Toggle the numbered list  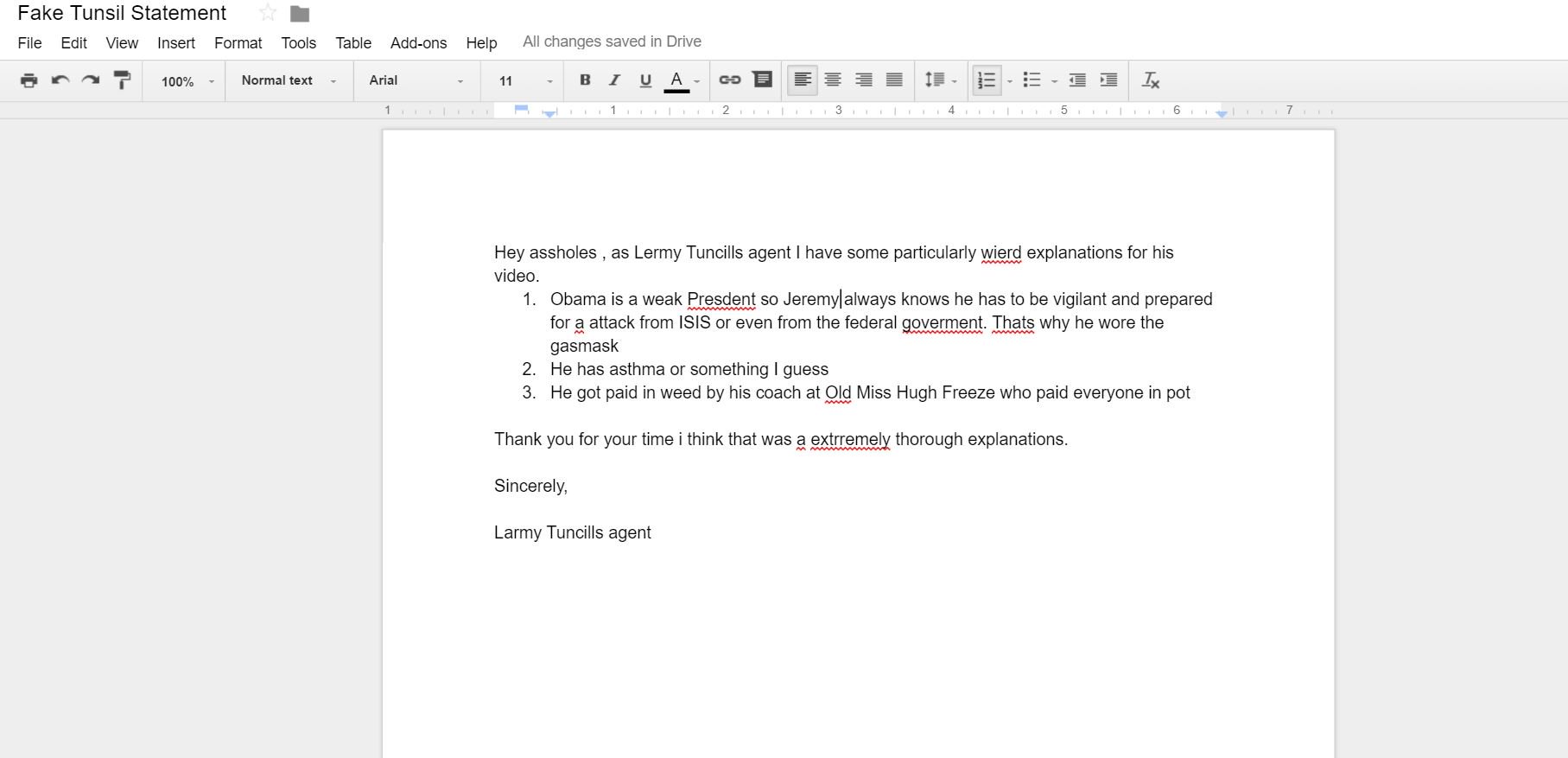[987, 80]
